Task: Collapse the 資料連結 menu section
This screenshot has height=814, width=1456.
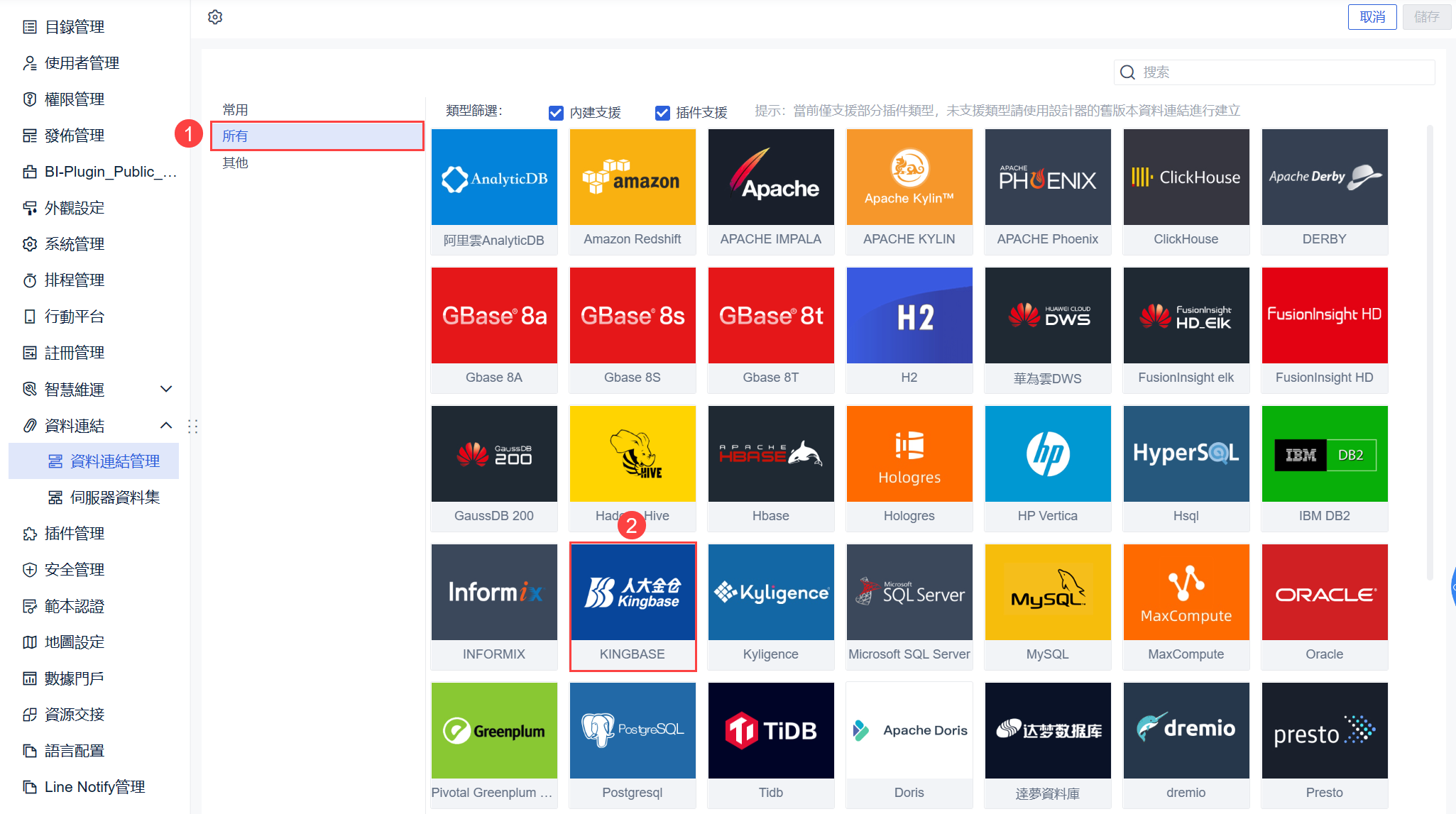Action: coord(166,425)
